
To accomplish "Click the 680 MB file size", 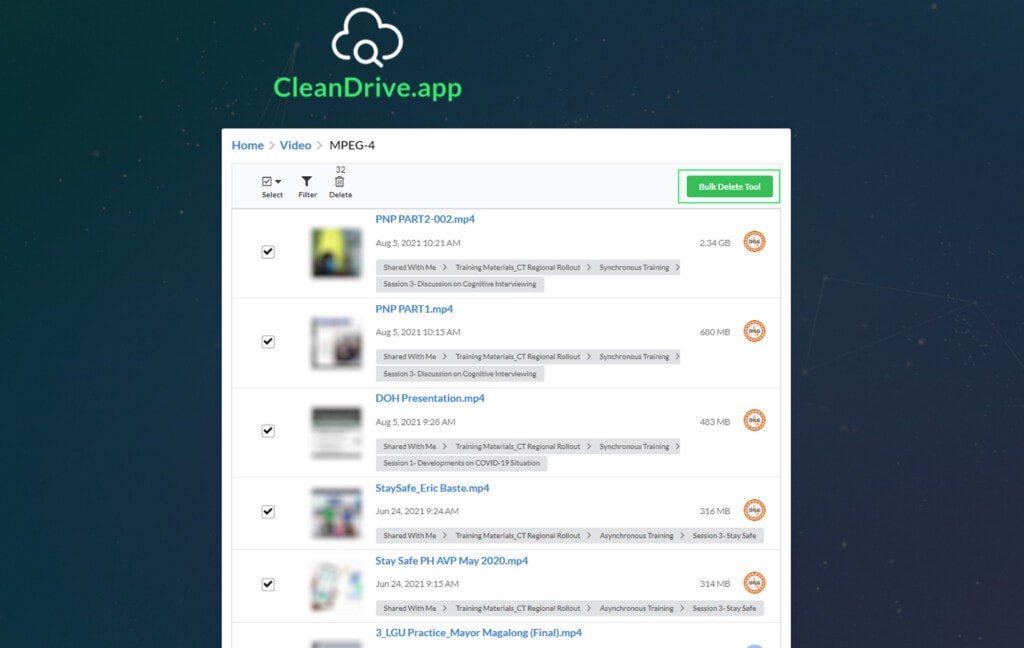I will click(x=714, y=332).
